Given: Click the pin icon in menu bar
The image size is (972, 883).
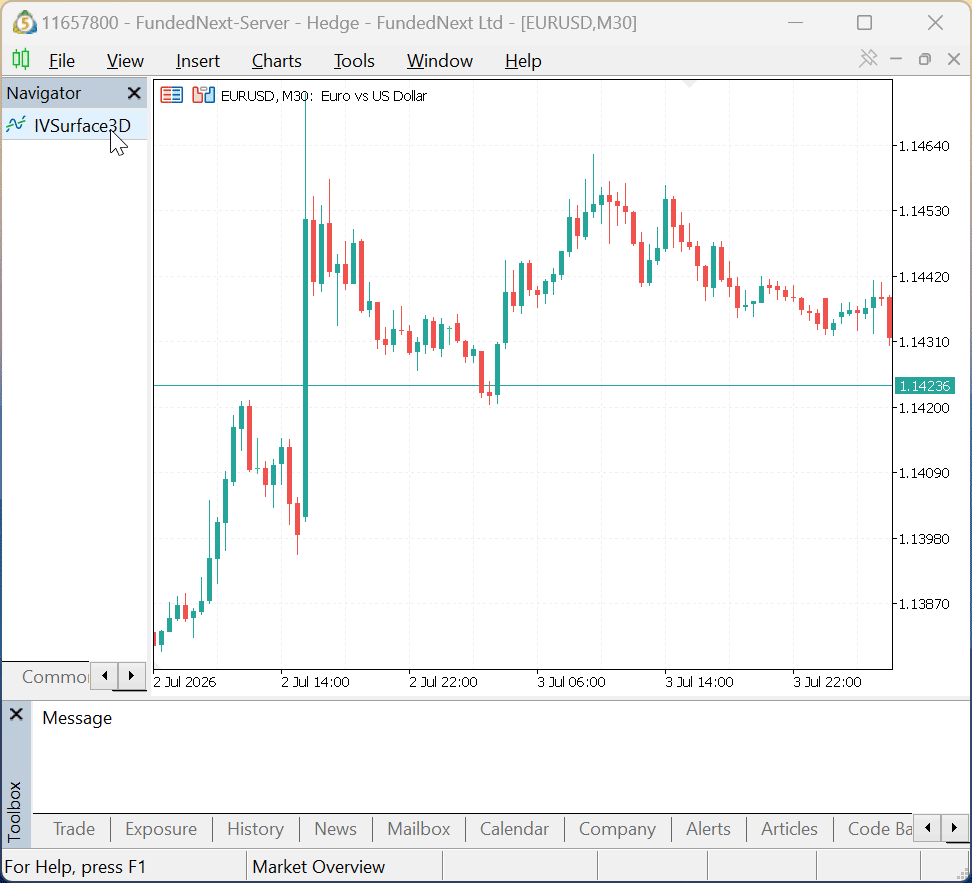Looking at the screenshot, I should tap(868, 59).
